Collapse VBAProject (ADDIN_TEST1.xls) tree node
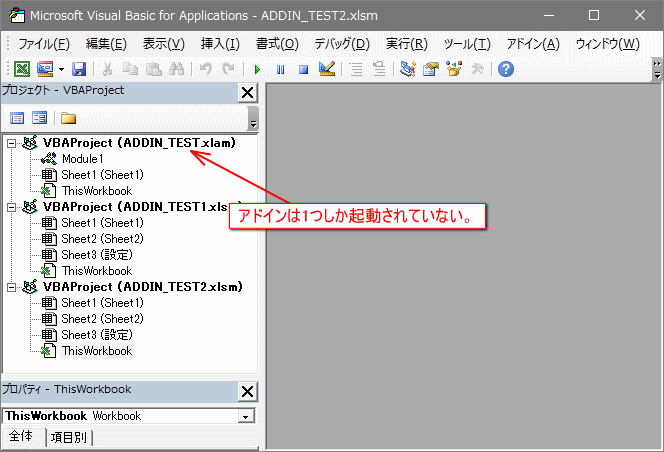The width and height of the screenshot is (664, 452). pos(11,207)
